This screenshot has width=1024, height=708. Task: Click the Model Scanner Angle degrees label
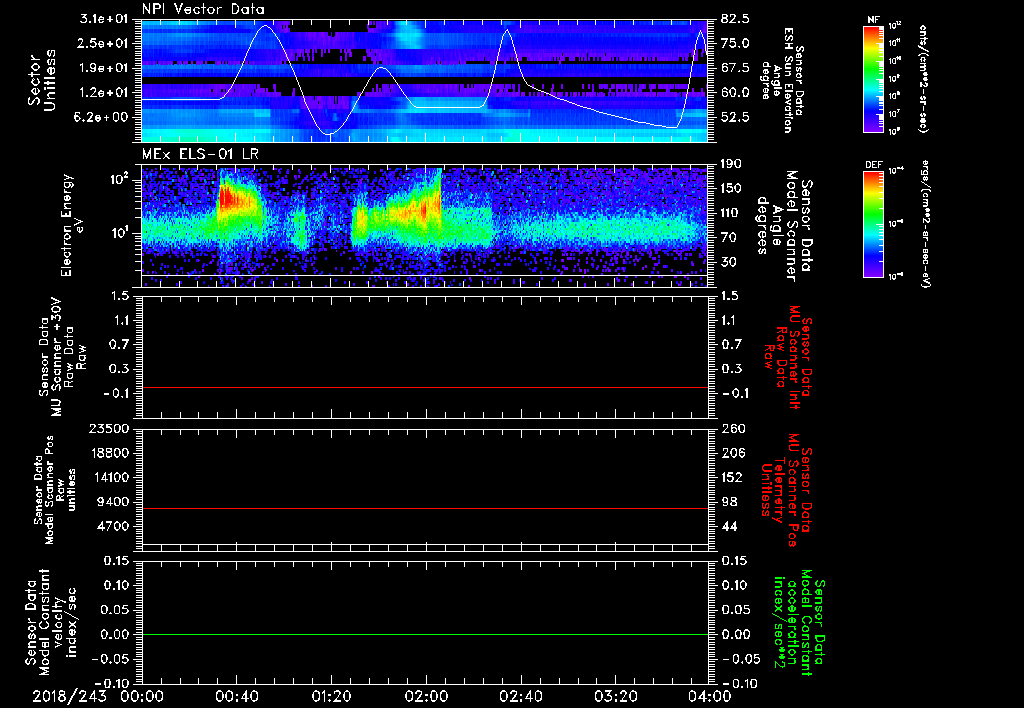coord(784,226)
